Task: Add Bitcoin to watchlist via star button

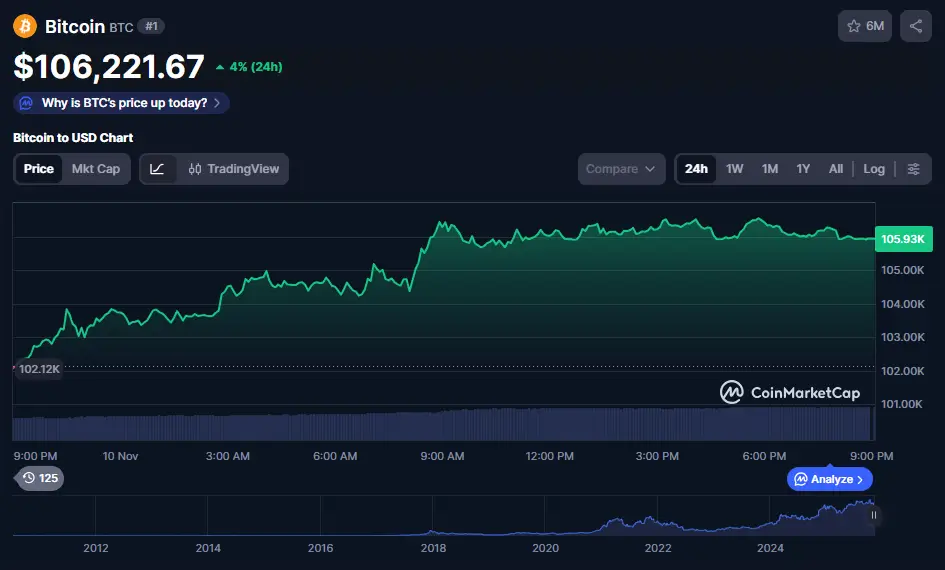Action: pos(865,26)
